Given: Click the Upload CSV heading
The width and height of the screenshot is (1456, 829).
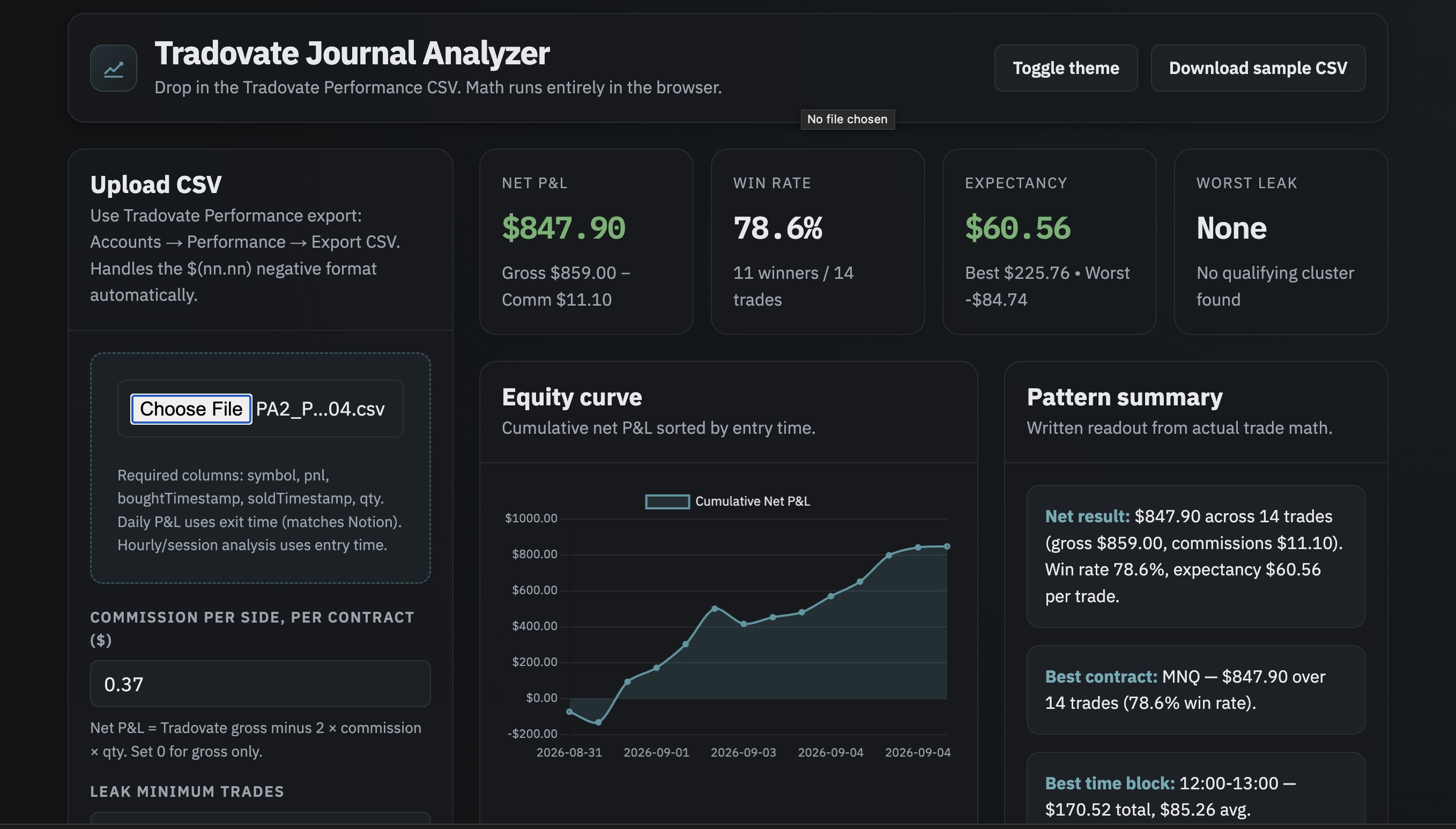Looking at the screenshot, I should click(155, 184).
